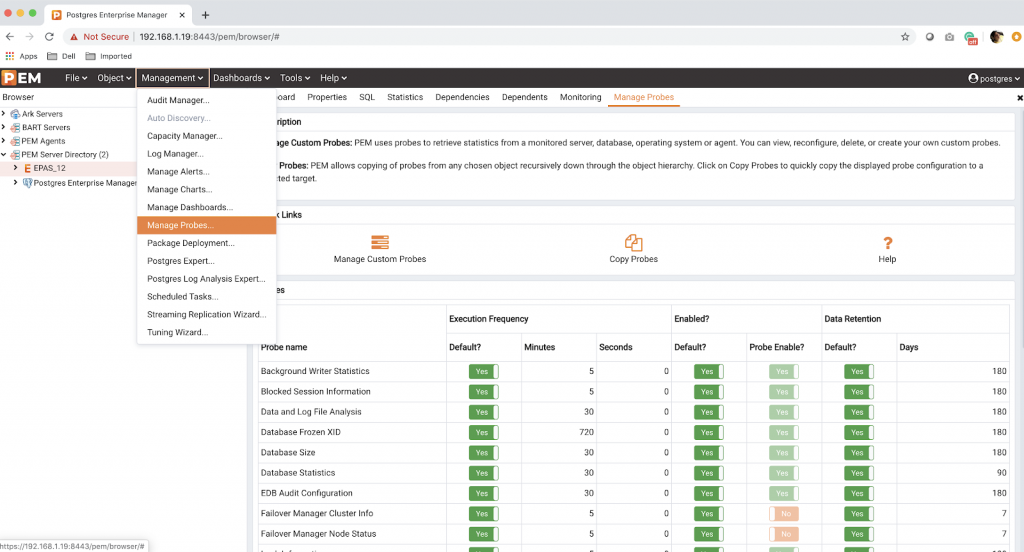Click the browser address bar

(500, 37)
